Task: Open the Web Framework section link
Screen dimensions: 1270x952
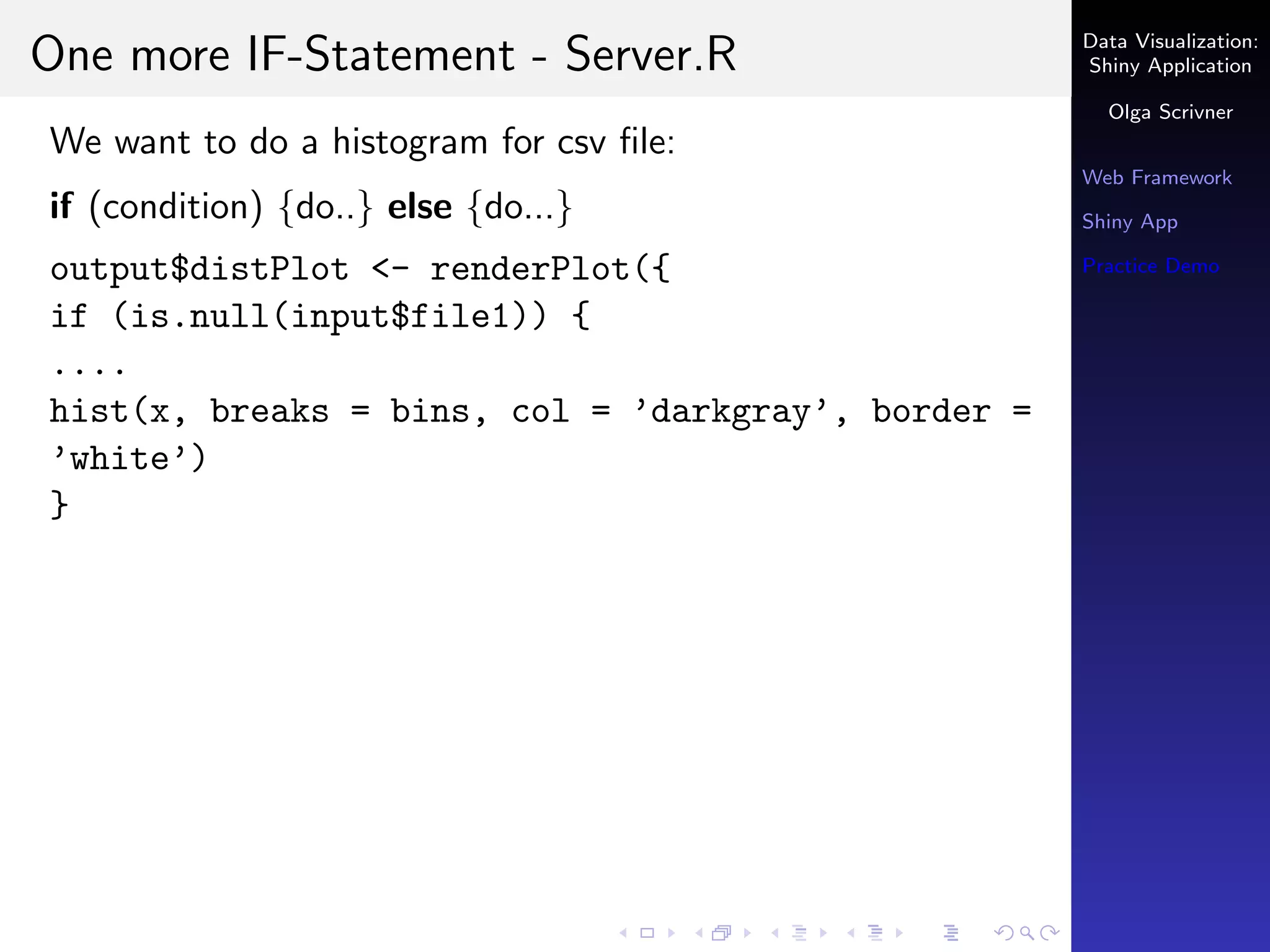Action: [x=1157, y=177]
